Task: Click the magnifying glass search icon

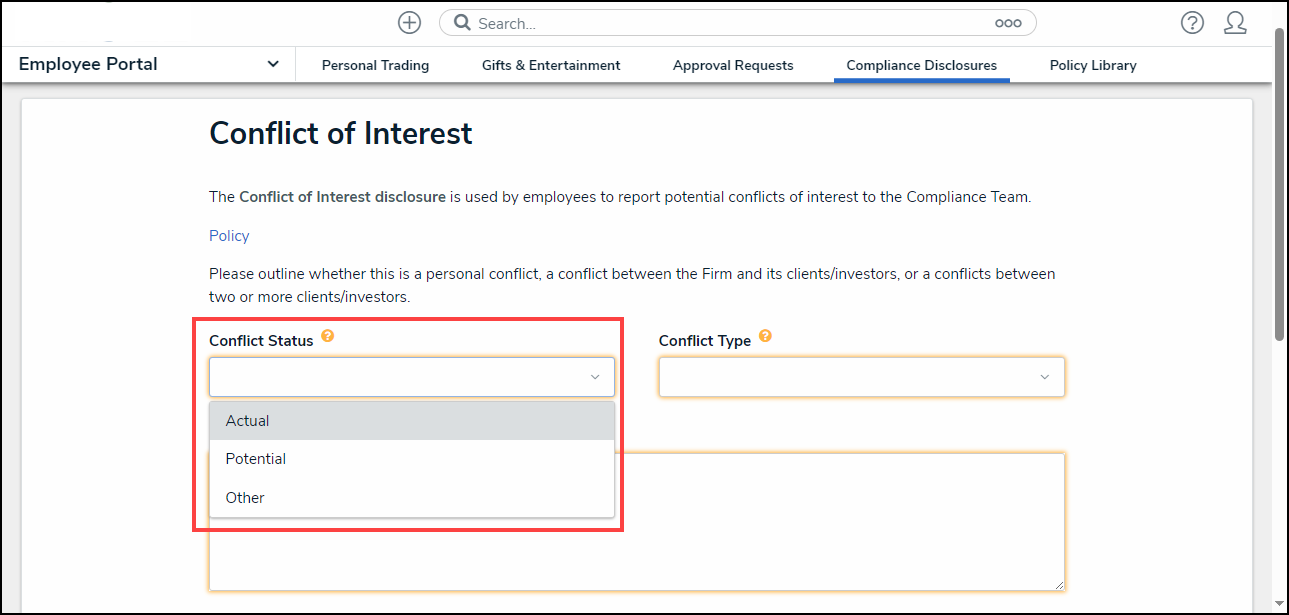Action: click(x=462, y=23)
